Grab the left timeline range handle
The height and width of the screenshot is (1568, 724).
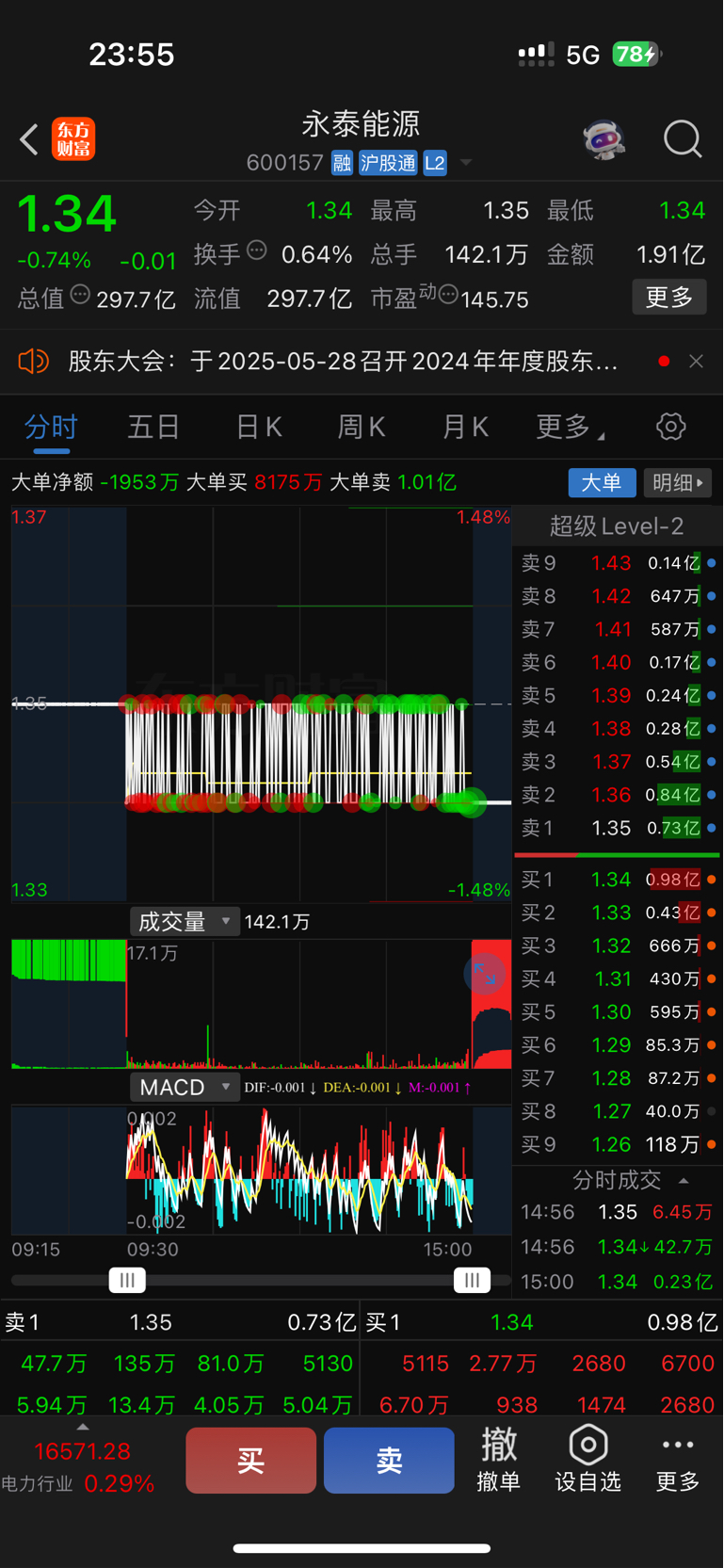click(127, 1280)
